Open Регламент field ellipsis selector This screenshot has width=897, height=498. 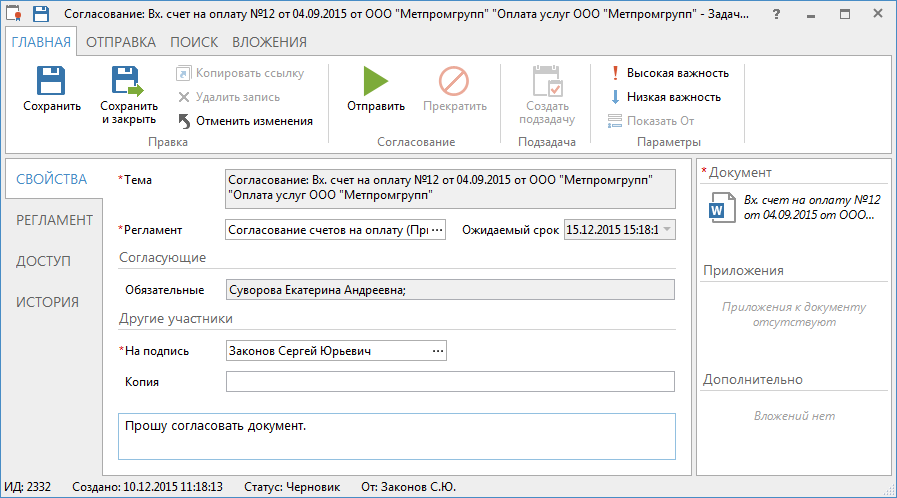click(437, 230)
